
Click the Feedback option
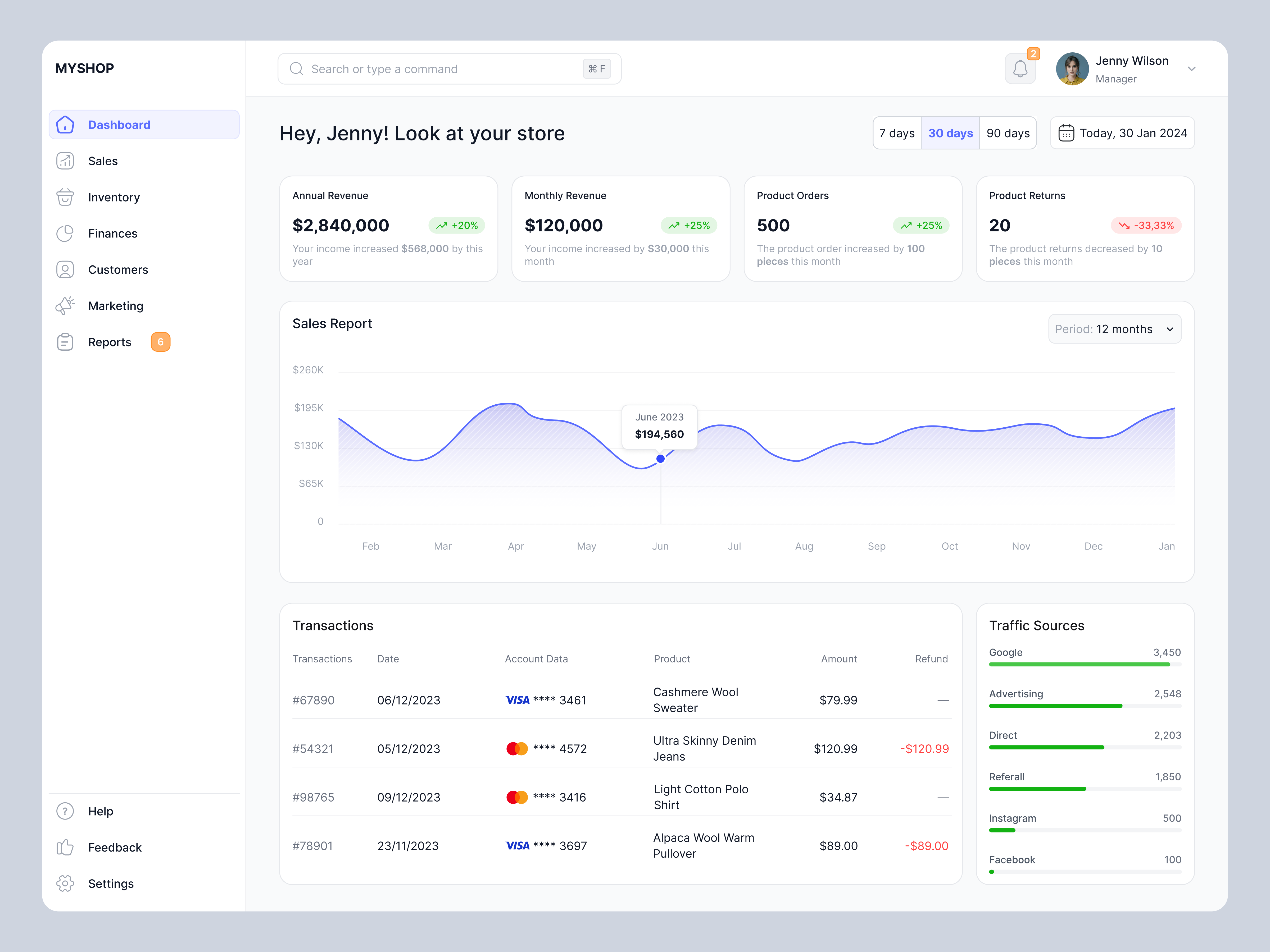coord(114,847)
